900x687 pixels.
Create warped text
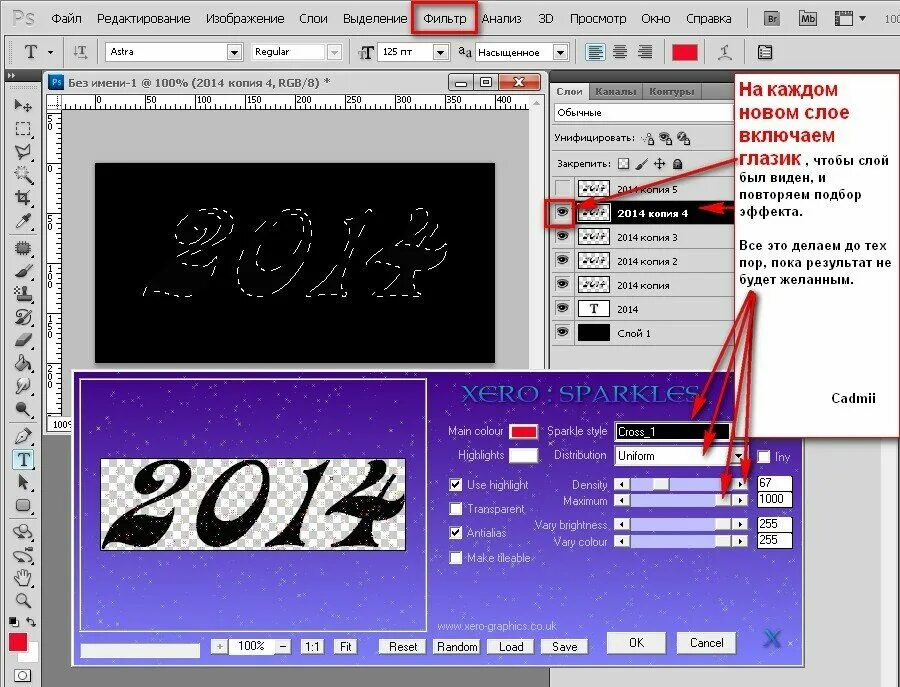(x=726, y=52)
